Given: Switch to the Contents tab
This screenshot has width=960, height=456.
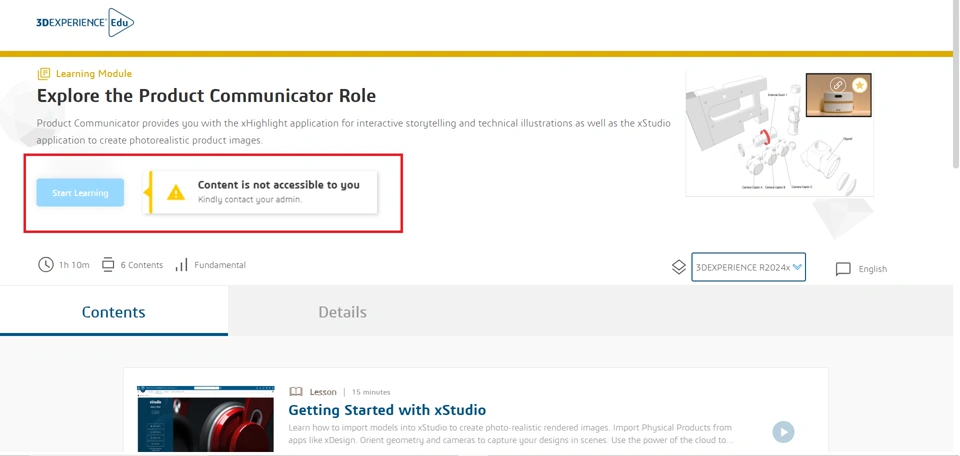Looking at the screenshot, I should (114, 312).
